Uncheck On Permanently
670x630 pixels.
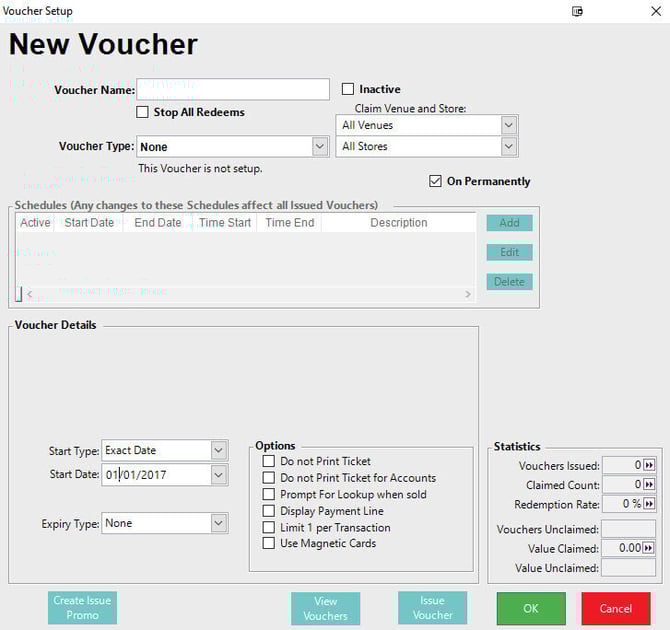435,181
